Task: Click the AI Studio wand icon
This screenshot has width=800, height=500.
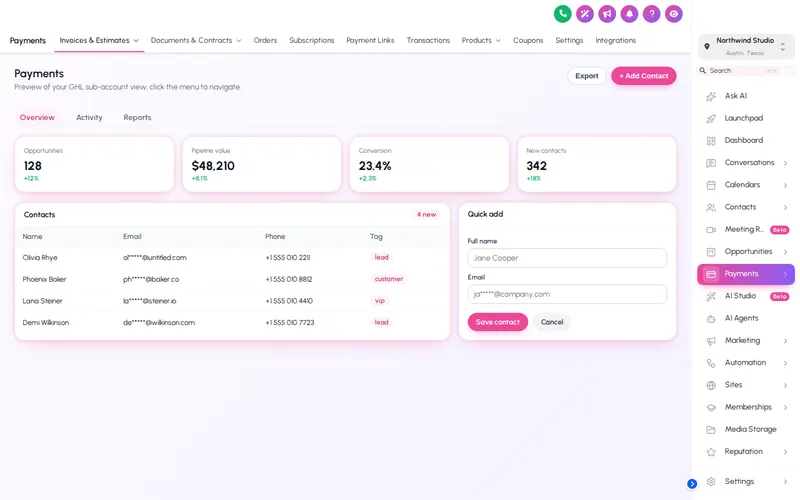Action: (711, 296)
